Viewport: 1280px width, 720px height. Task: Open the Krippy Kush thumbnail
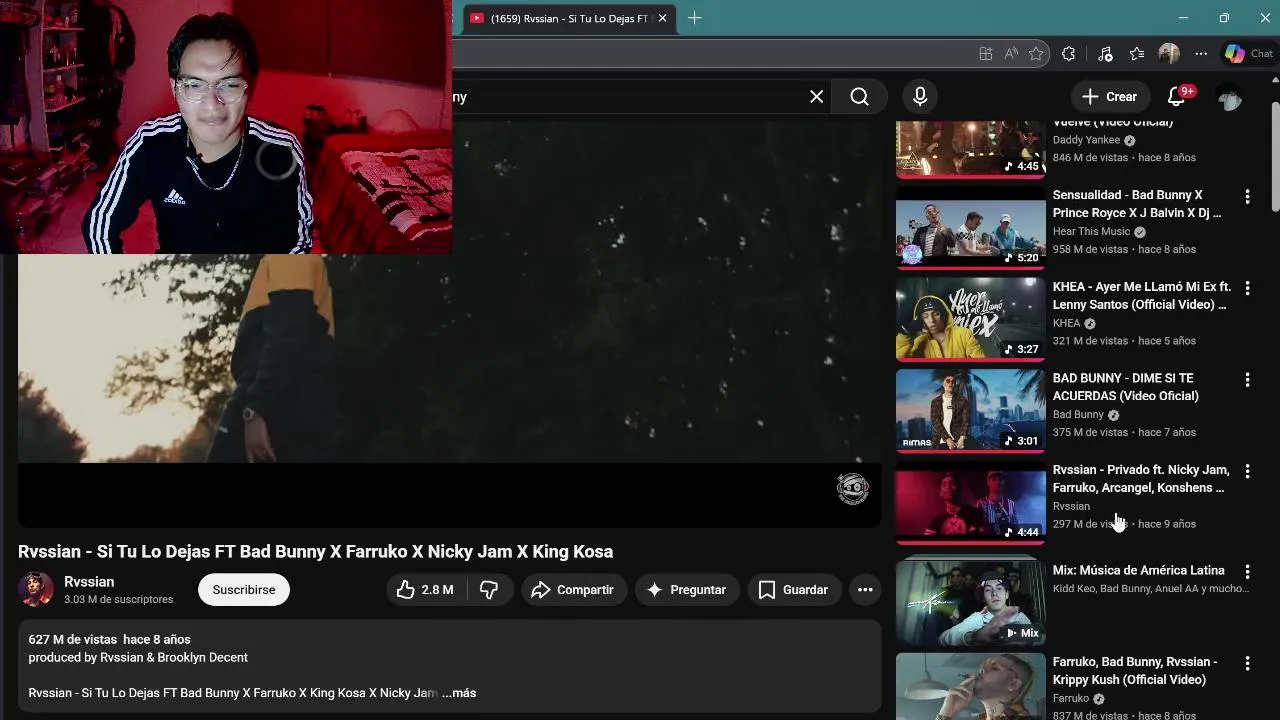pos(970,687)
